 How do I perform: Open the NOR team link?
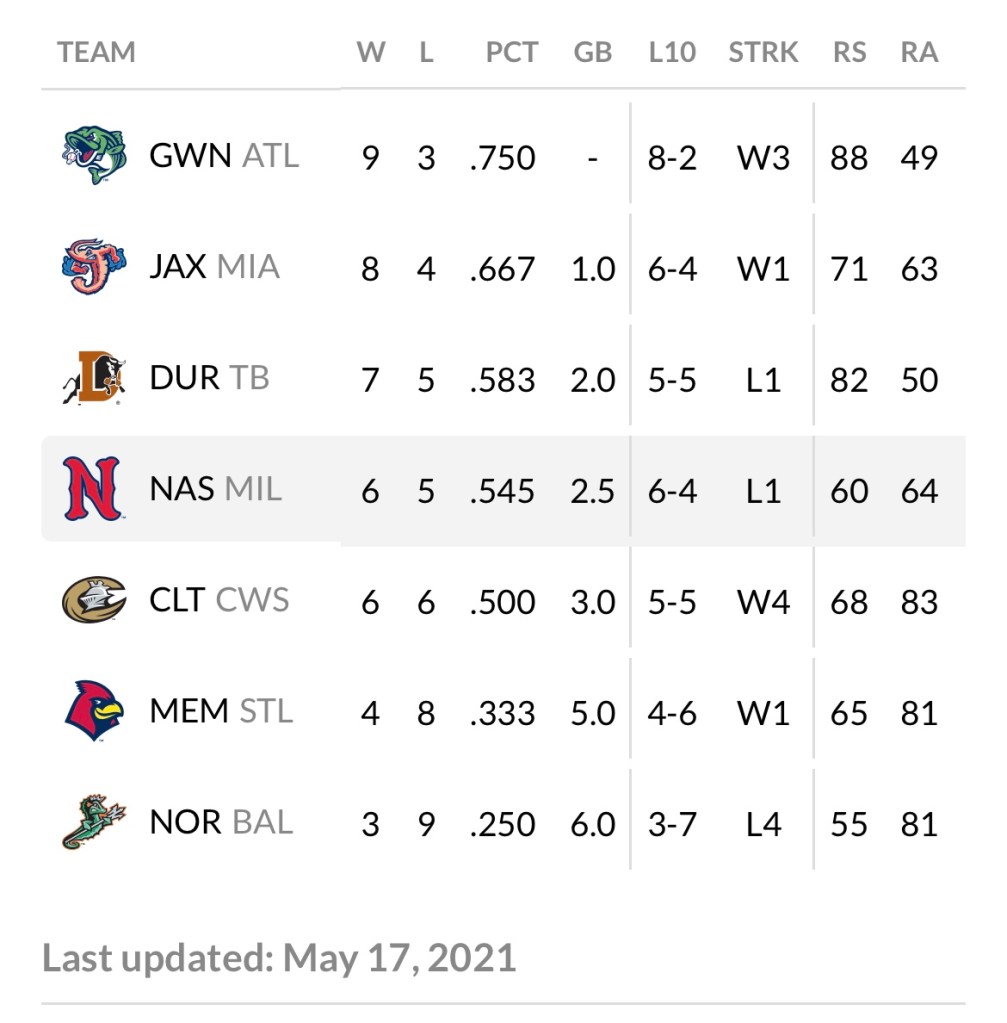185,822
